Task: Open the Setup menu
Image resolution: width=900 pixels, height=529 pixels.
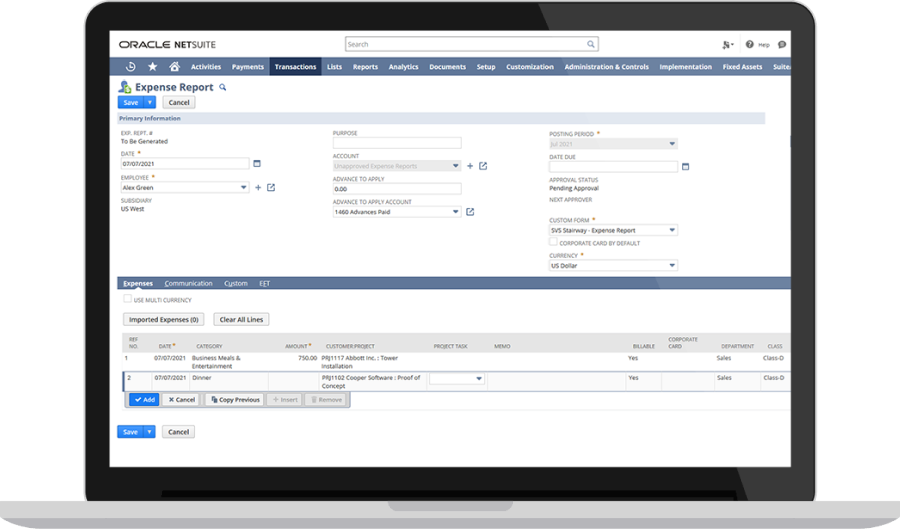Action: coord(486,67)
